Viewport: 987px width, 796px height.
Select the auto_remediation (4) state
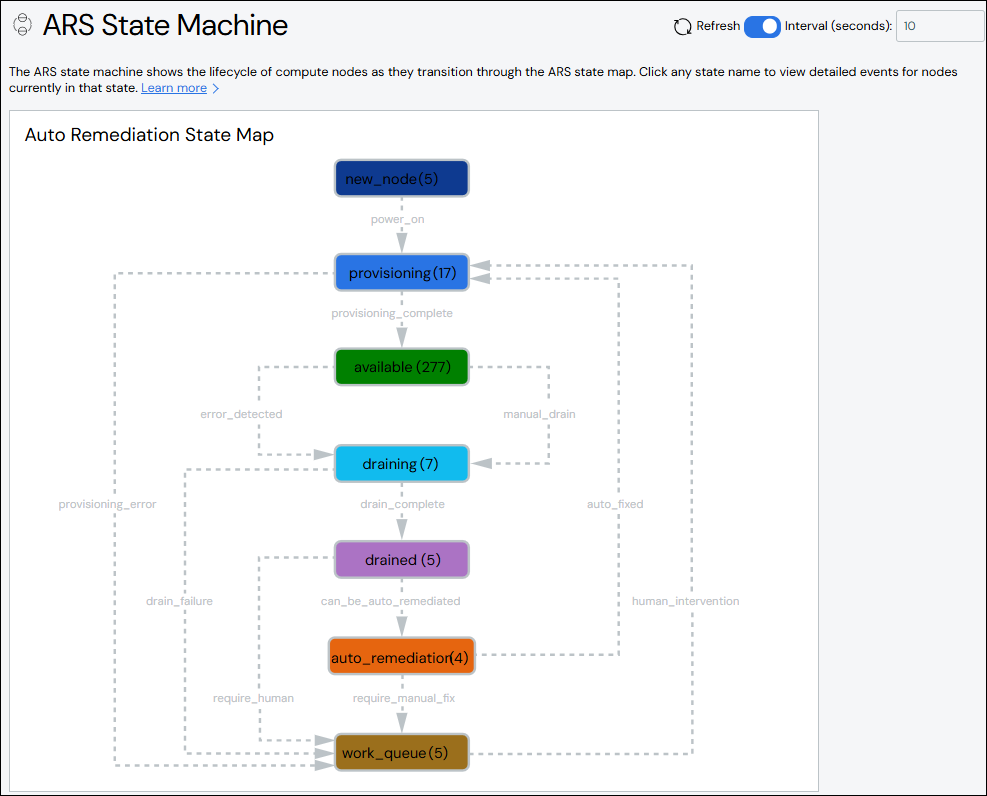point(402,656)
